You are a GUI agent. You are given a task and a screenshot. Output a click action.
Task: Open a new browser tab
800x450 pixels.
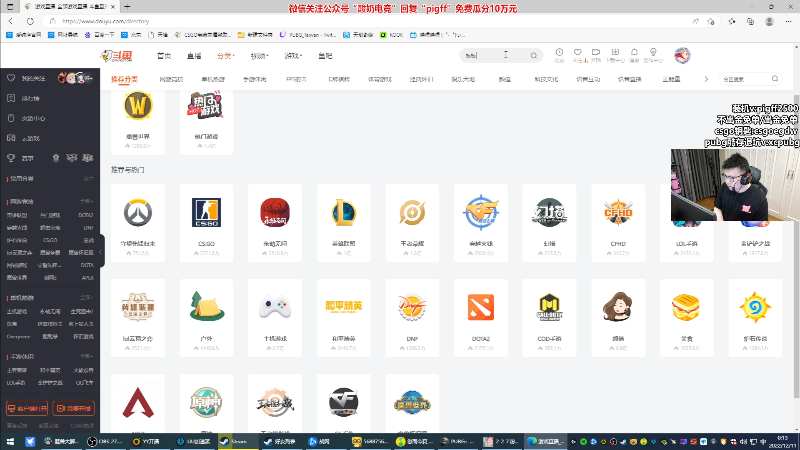point(127,7)
